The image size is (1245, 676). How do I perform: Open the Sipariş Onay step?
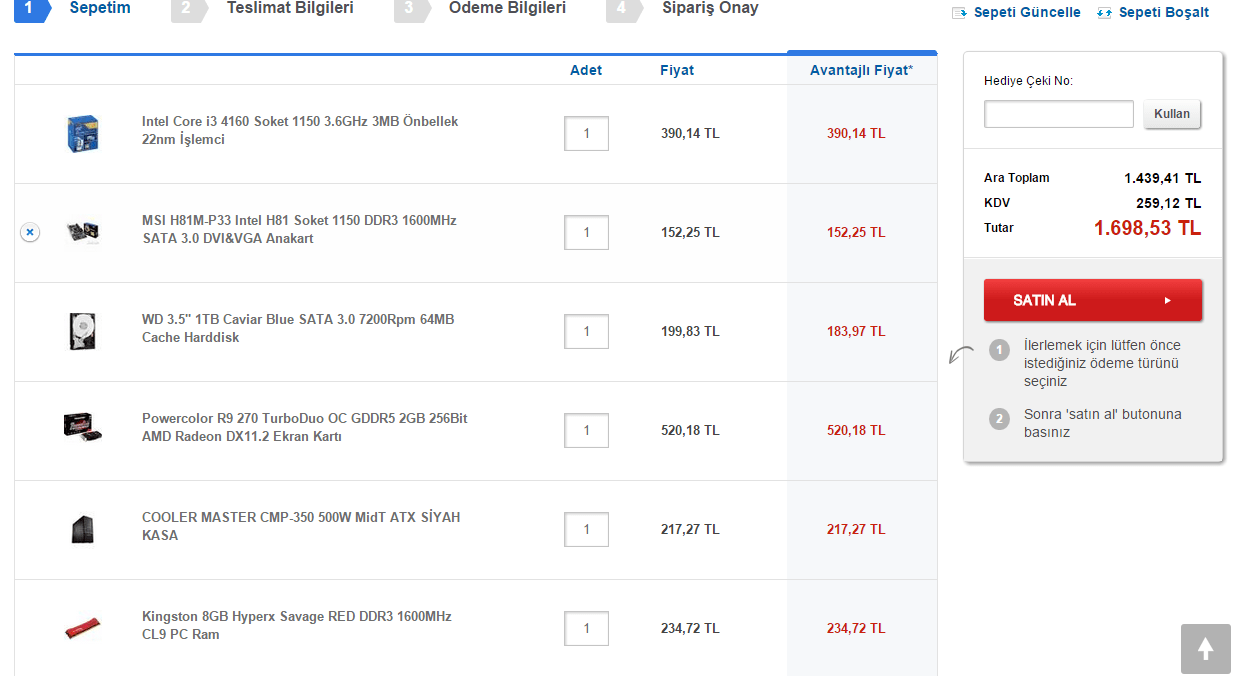point(710,8)
